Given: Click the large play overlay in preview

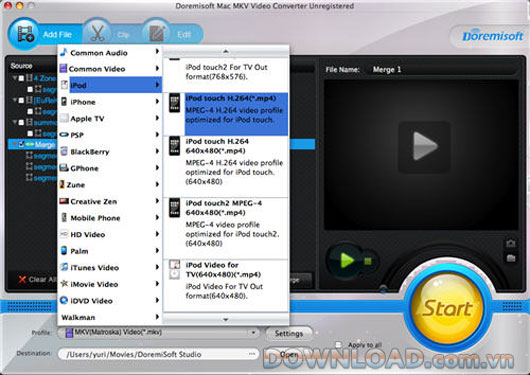Looking at the screenshot, I should pos(424,147).
